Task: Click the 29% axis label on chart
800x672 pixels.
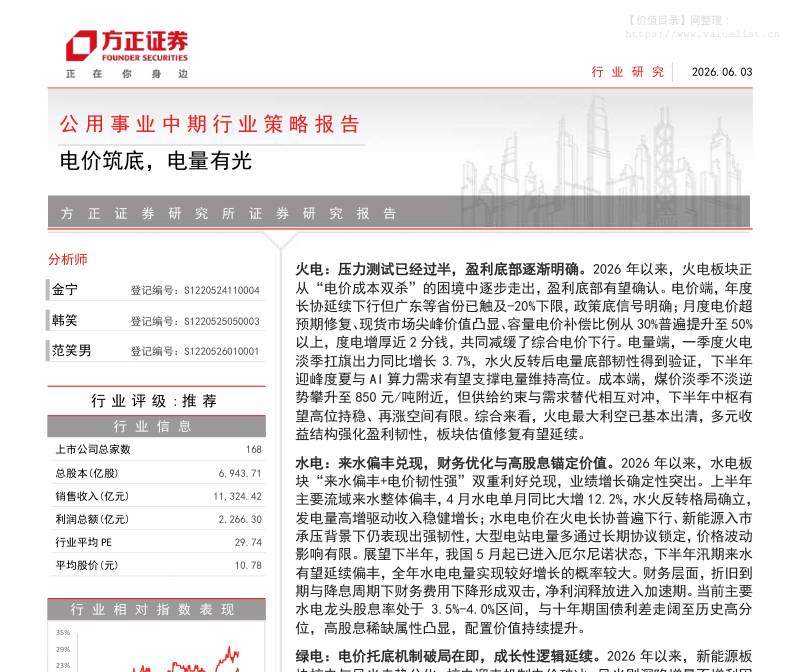Action: (x=63, y=649)
